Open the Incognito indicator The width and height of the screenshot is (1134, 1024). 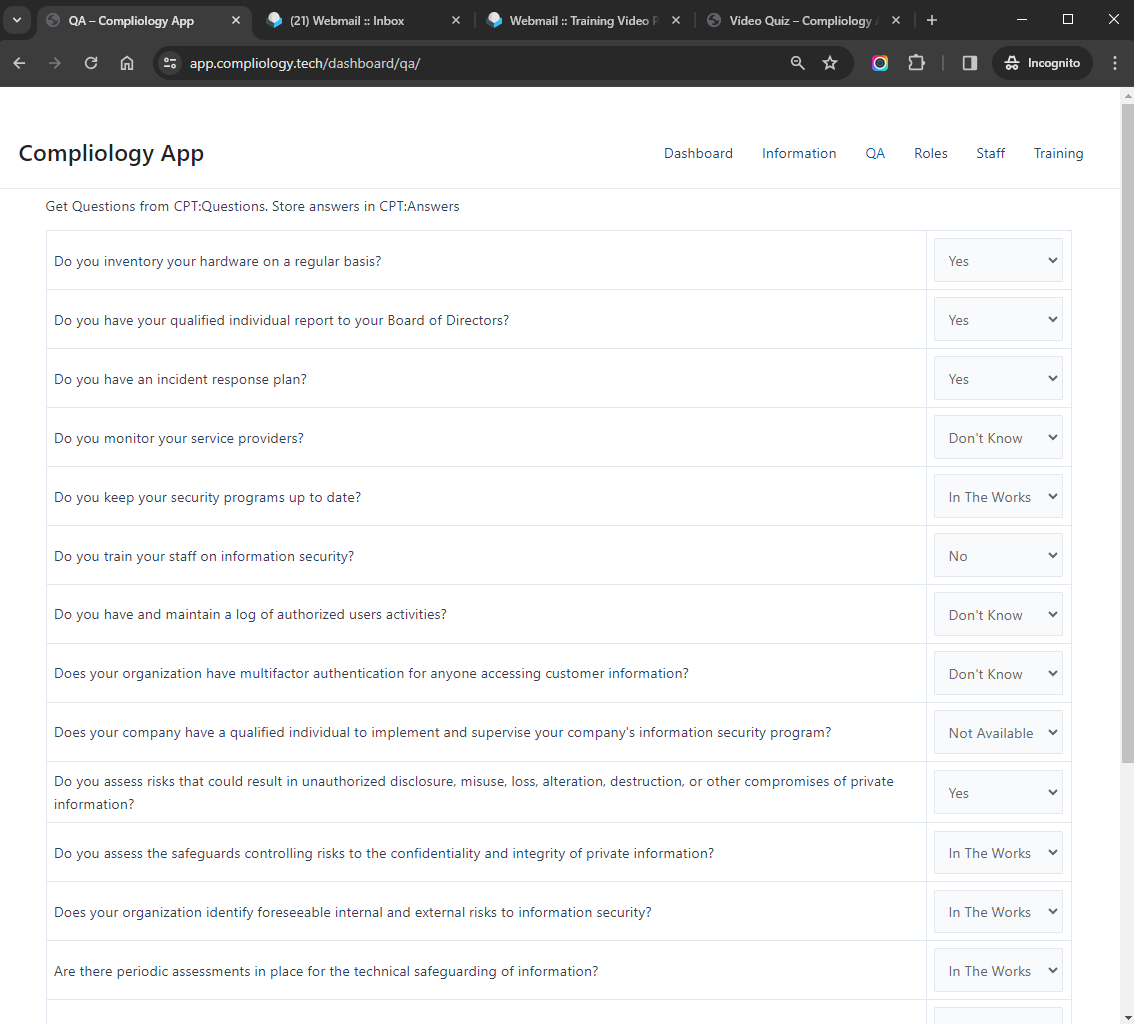click(x=1042, y=63)
